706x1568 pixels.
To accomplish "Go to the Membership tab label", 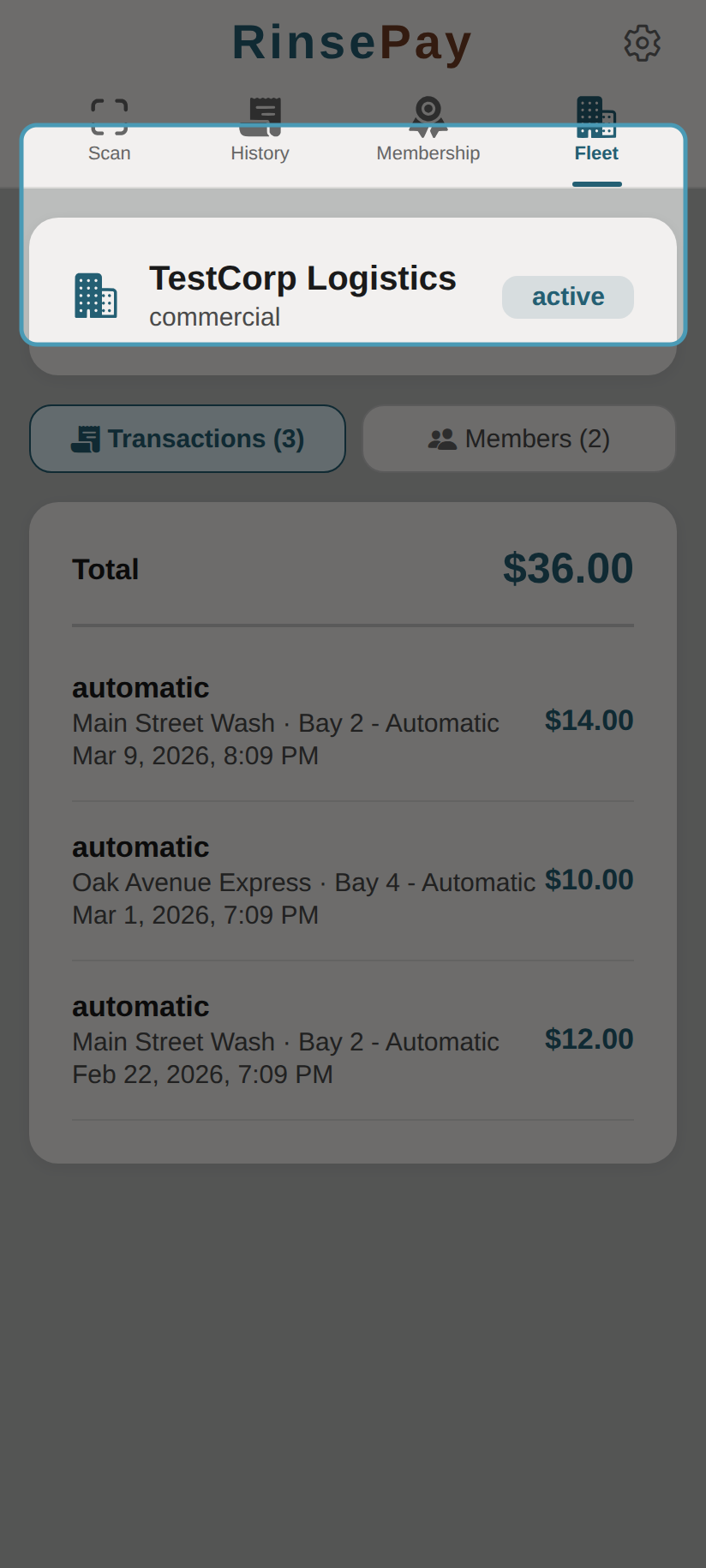I will pos(428,153).
